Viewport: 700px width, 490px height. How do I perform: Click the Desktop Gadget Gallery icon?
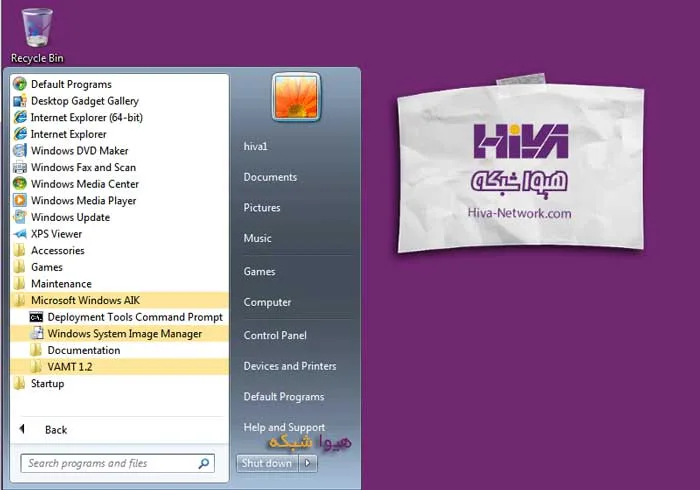coord(20,101)
